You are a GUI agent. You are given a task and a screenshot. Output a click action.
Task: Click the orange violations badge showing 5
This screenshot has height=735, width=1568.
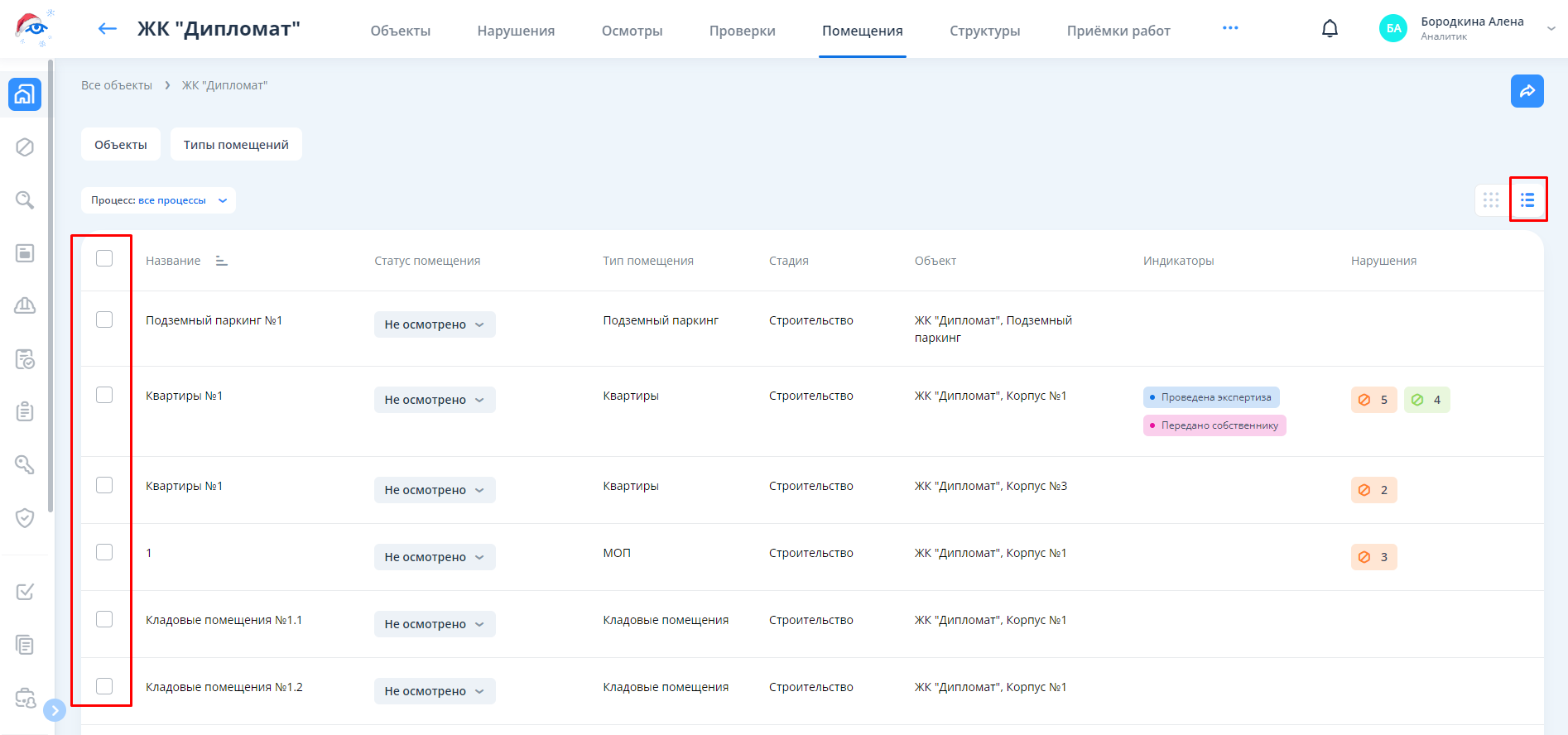point(1373,400)
